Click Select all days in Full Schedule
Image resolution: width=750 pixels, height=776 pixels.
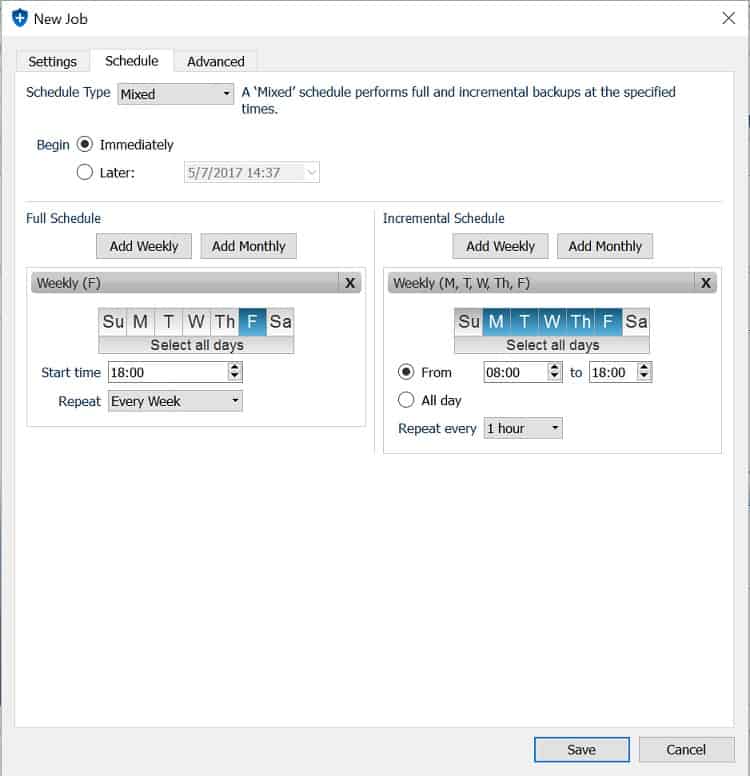(x=197, y=345)
